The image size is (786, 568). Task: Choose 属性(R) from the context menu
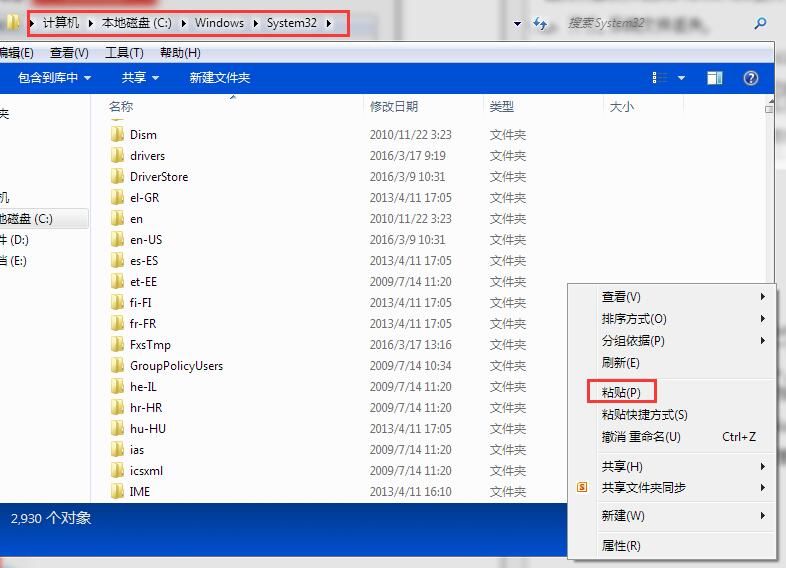pos(621,545)
